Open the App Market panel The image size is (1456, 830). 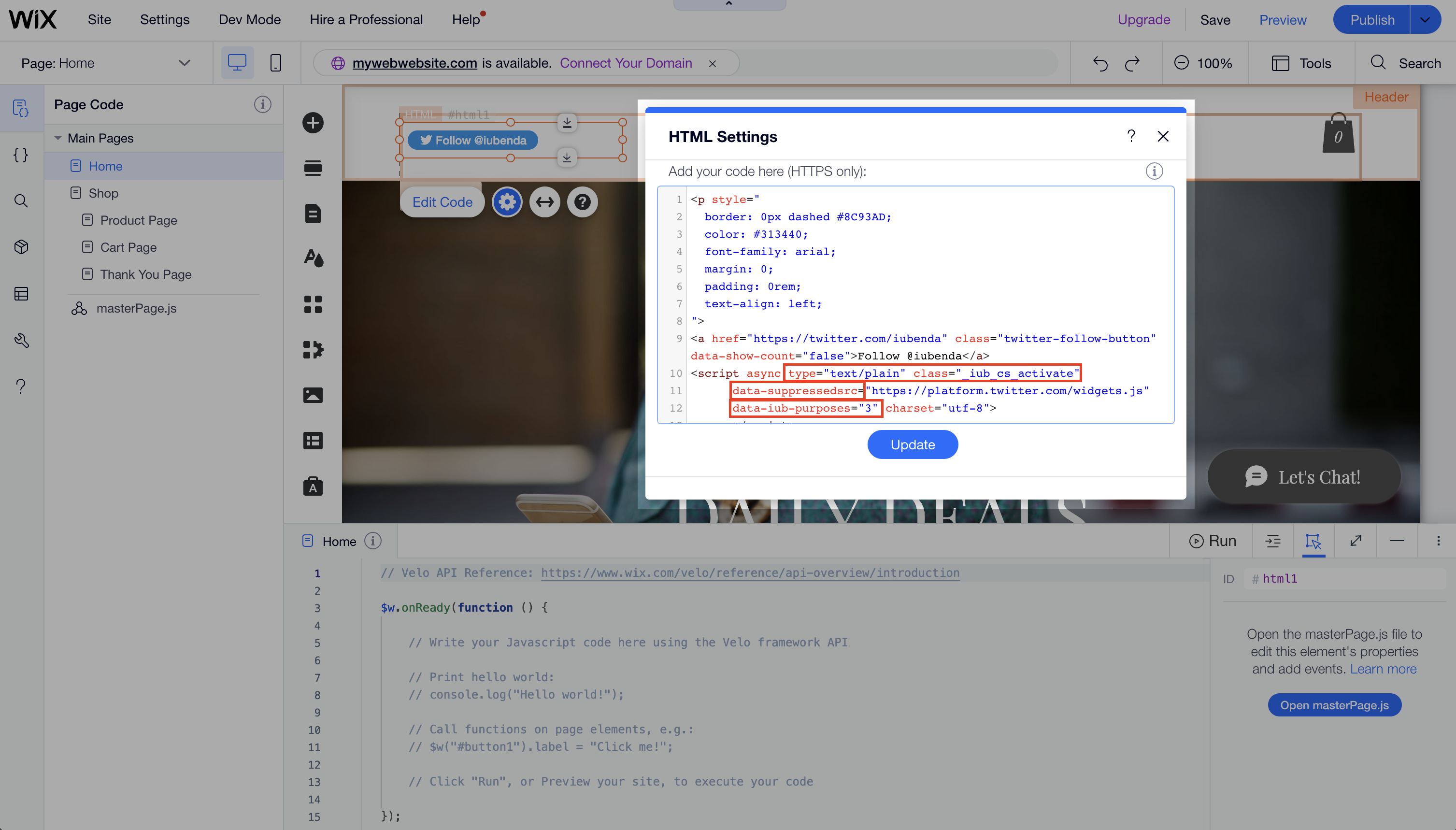pyautogui.click(x=313, y=349)
